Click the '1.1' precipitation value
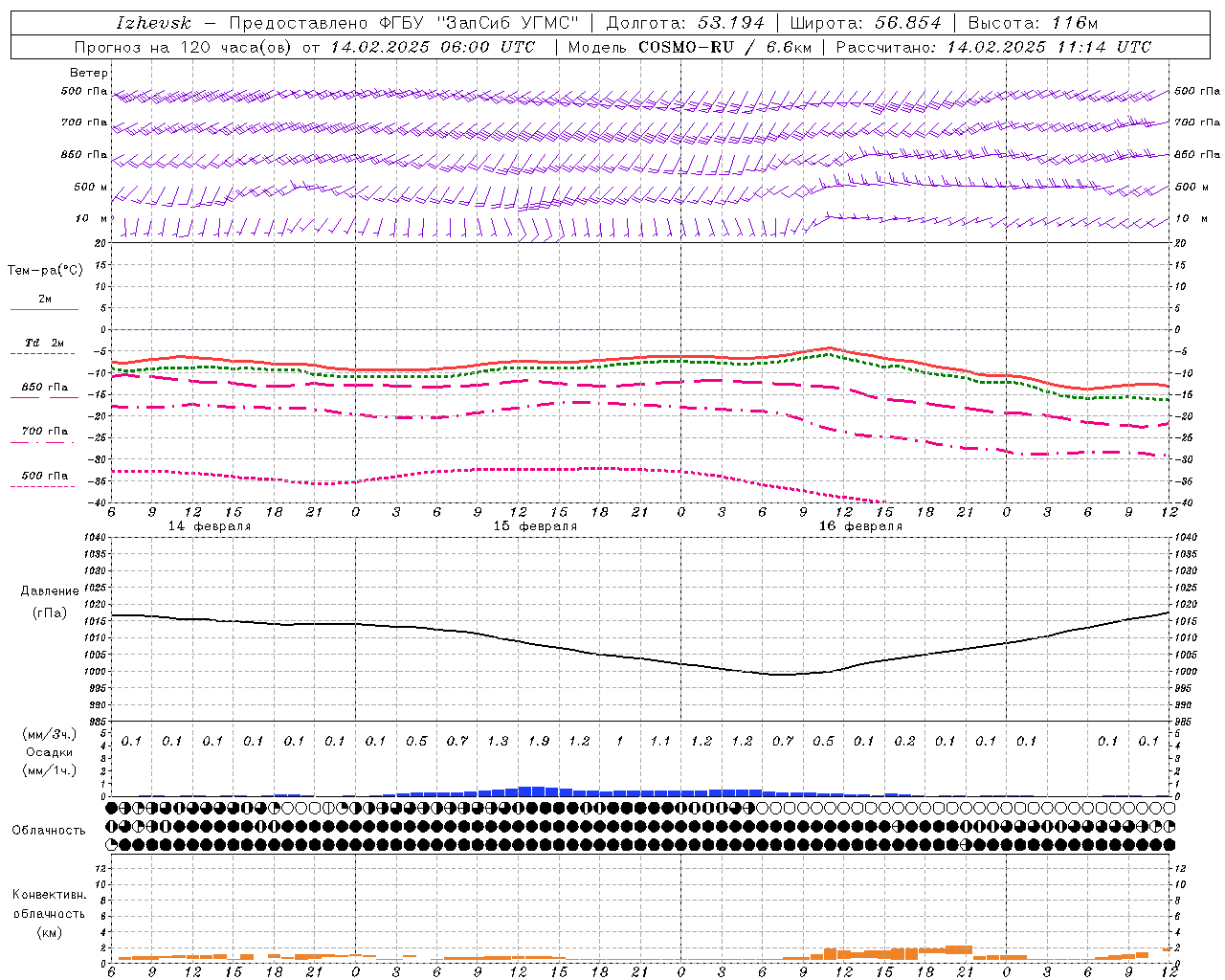 coord(660,741)
